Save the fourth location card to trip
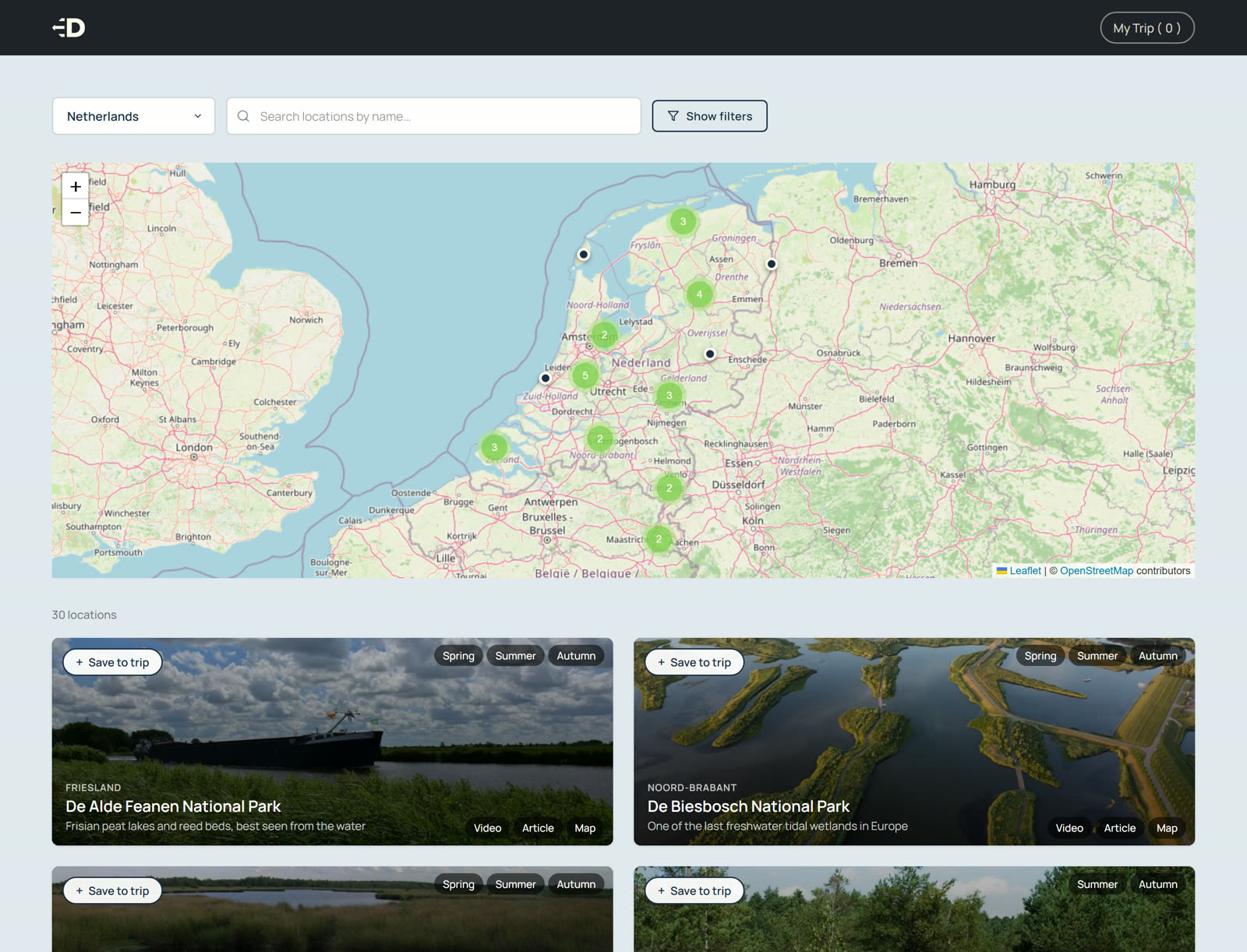The width and height of the screenshot is (1247, 952). [x=694, y=890]
